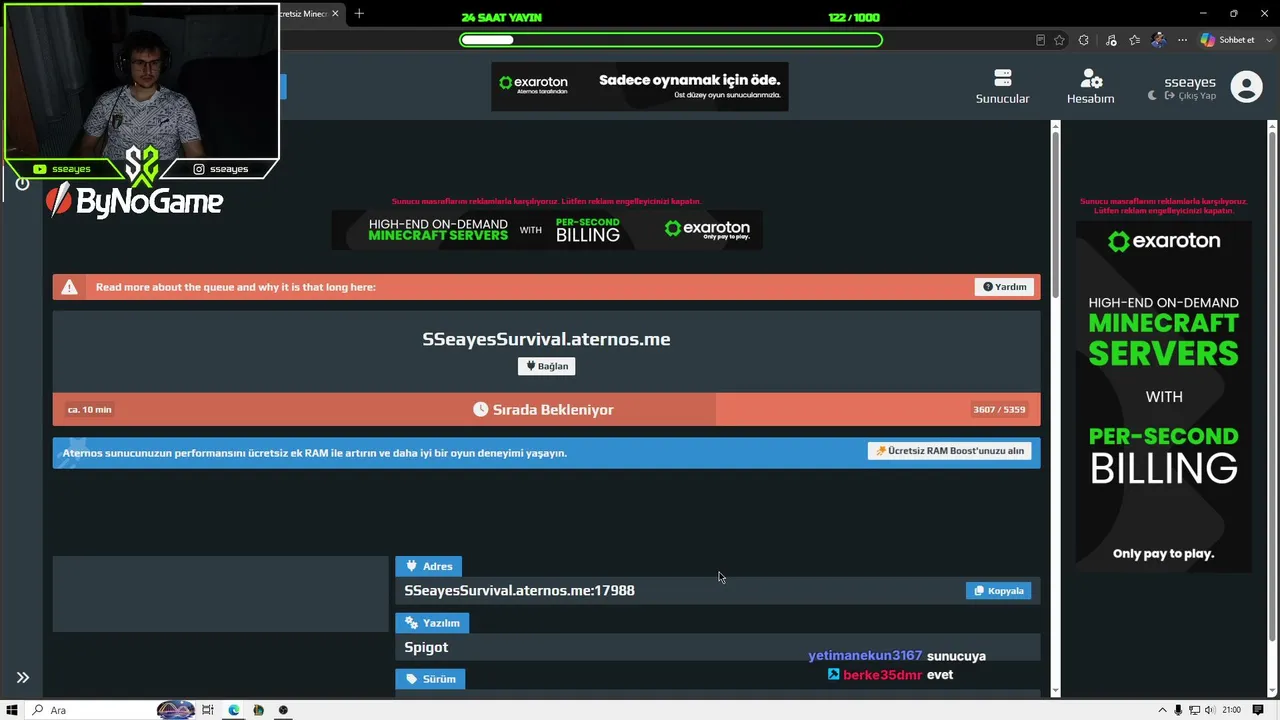1280x720 pixels.
Task: Click the power icon in the left sidebar
Action: 22,183
